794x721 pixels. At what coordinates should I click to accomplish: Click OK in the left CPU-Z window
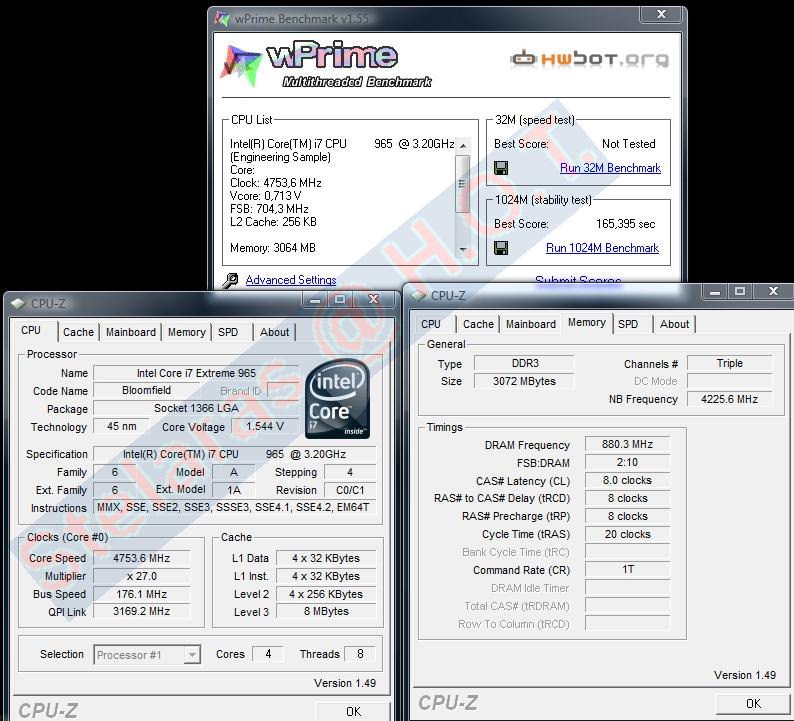(353, 711)
